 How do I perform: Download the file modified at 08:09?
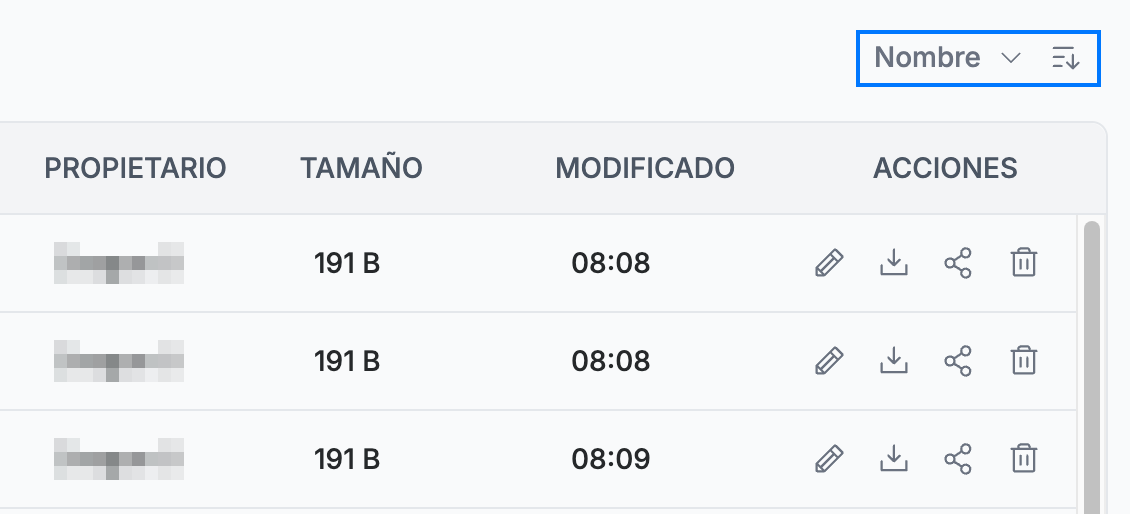pyautogui.click(x=894, y=458)
